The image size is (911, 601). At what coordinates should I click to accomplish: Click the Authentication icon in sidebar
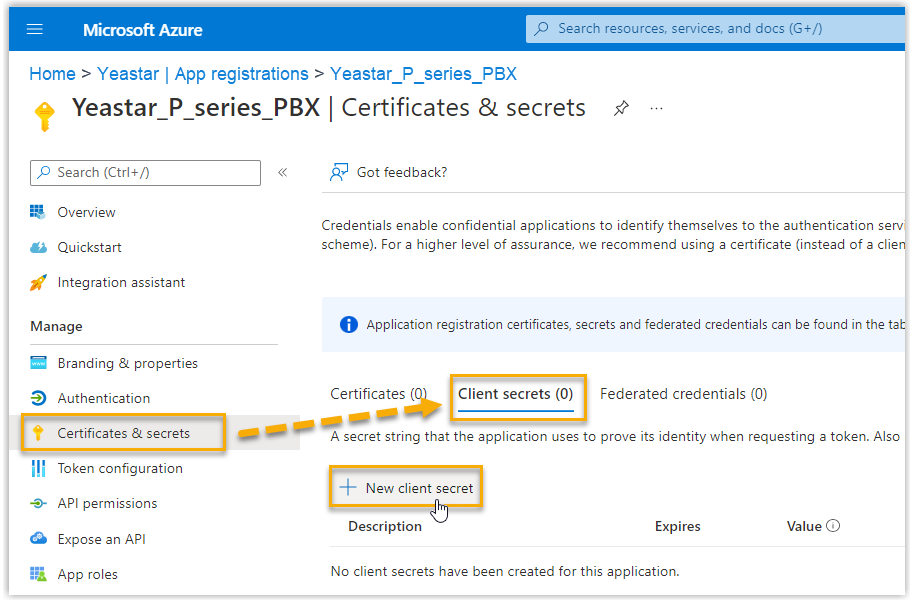(x=39, y=398)
